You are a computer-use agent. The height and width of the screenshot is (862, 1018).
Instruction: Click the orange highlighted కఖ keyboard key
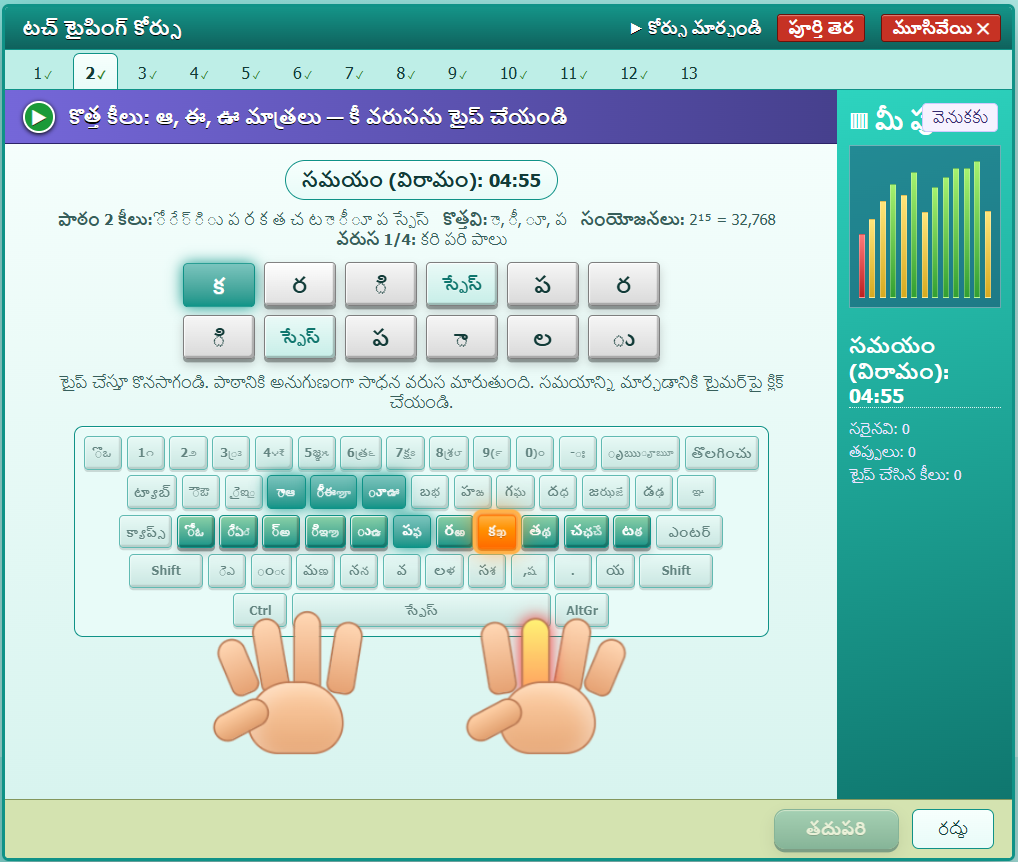[x=497, y=532]
